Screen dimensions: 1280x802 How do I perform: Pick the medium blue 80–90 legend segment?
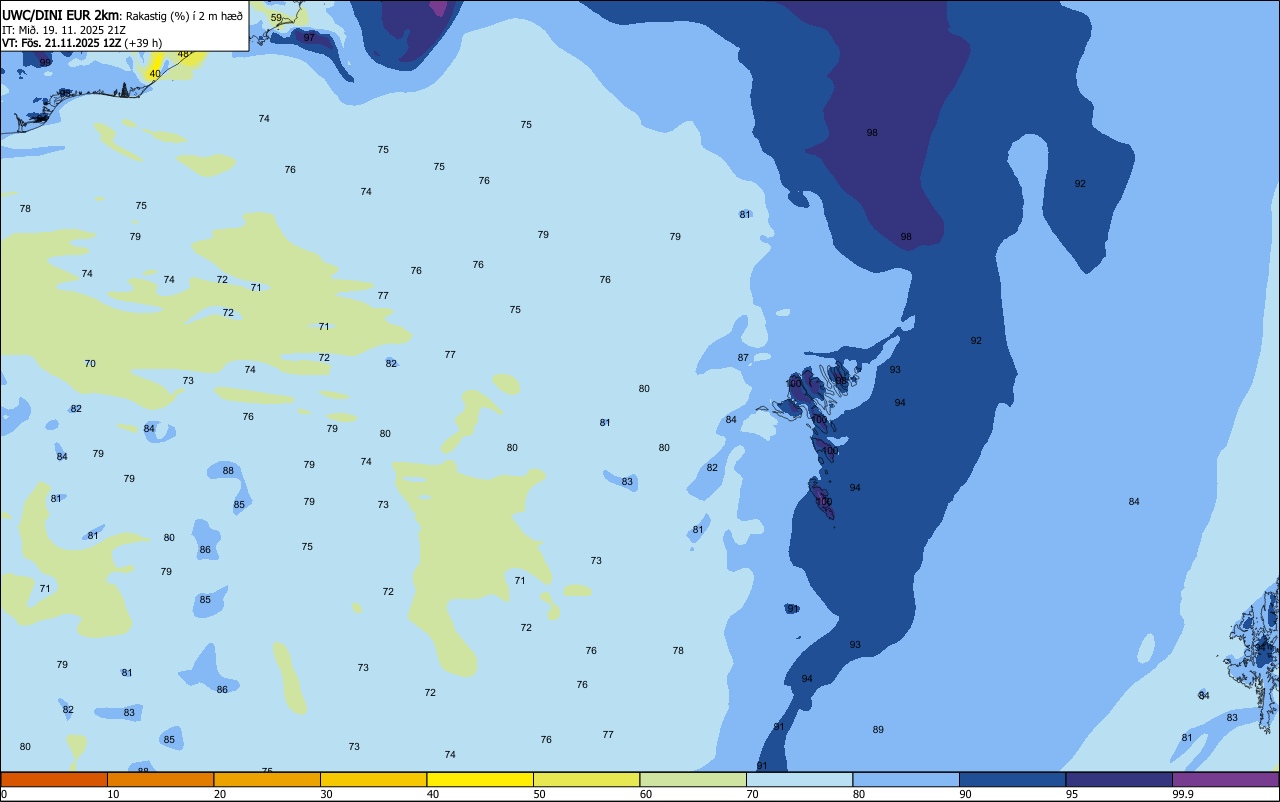point(906,779)
